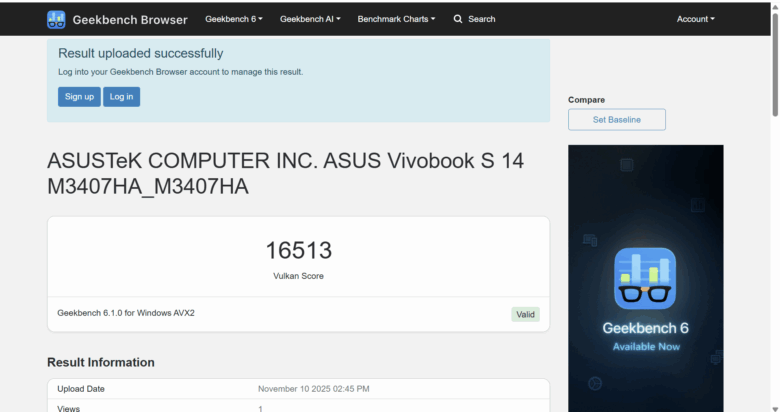The image size is (780, 412).
Task: Click the November 10 2025 02:45 PM value
Action: pyautogui.click(x=313, y=389)
